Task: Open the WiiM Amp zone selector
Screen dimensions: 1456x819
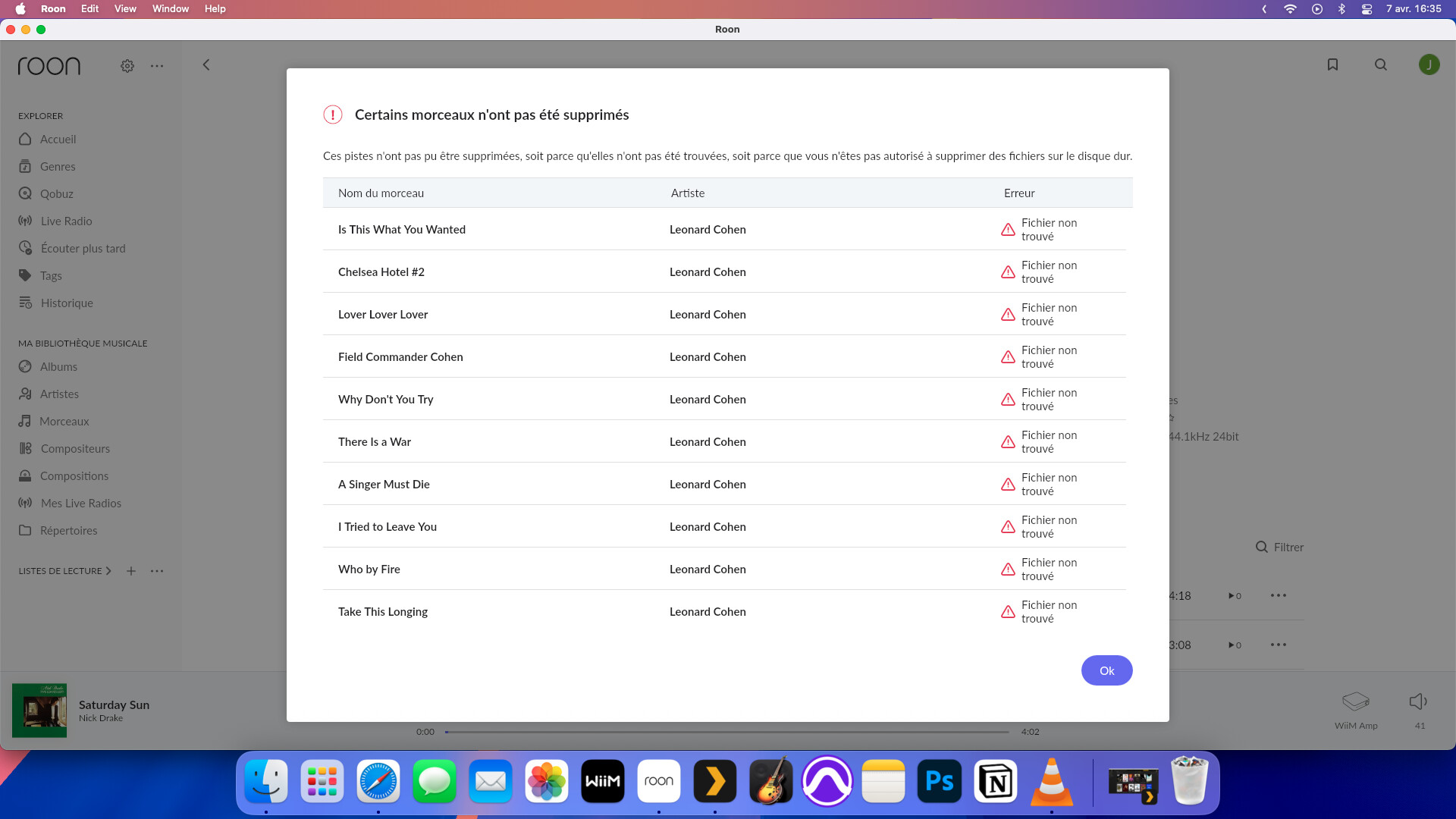Action: (1356, 711)
